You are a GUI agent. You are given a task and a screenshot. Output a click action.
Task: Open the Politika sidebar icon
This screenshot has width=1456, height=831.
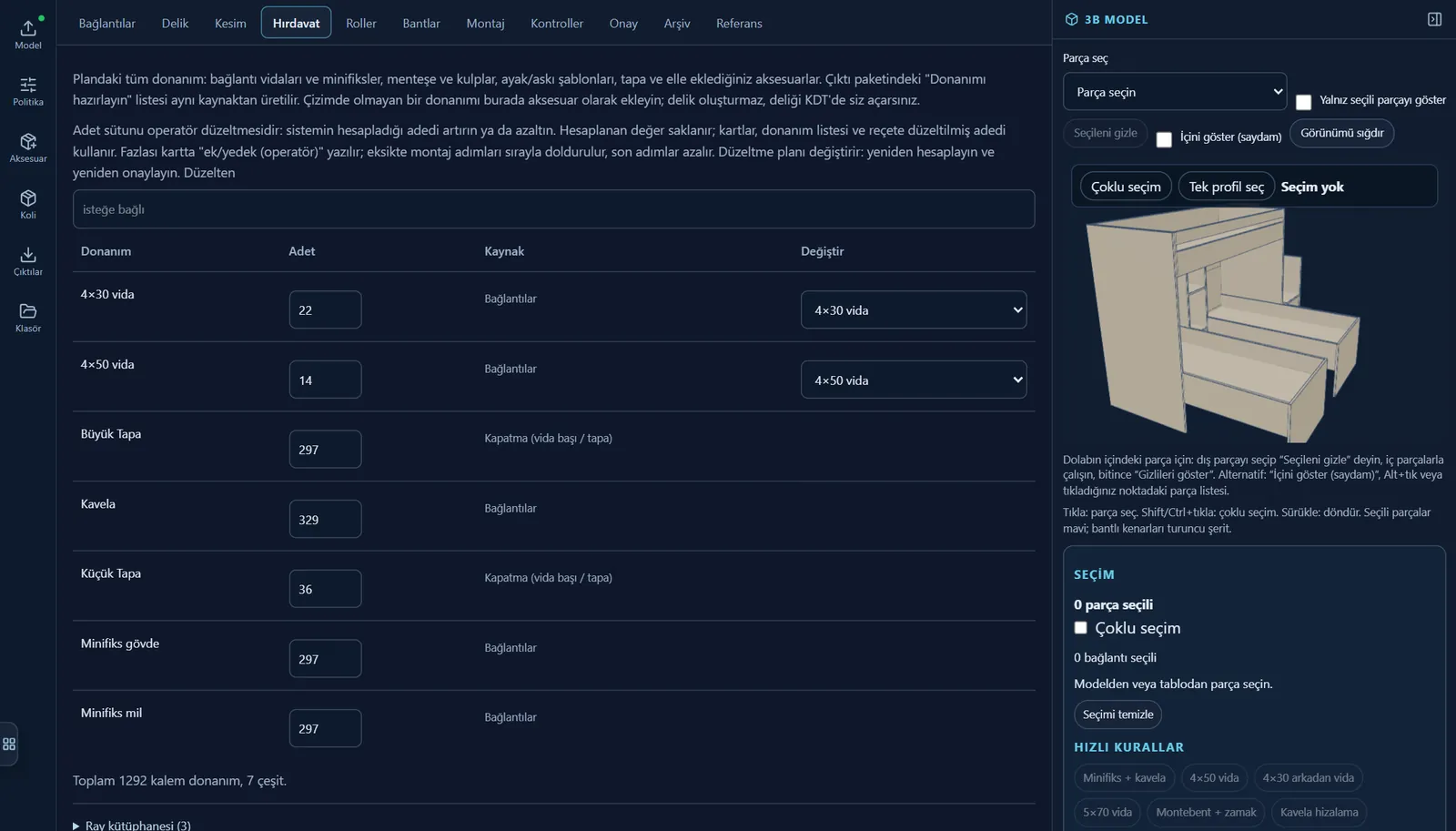(x=28, y=91)
